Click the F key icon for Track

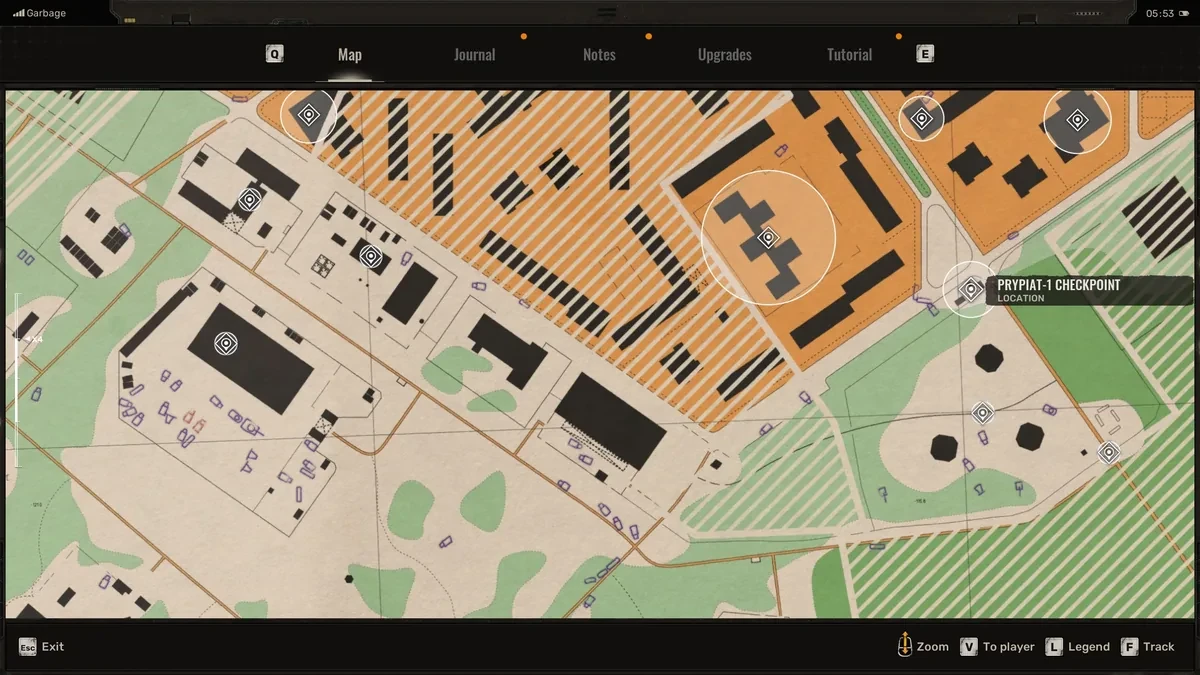click(1129, 647)
